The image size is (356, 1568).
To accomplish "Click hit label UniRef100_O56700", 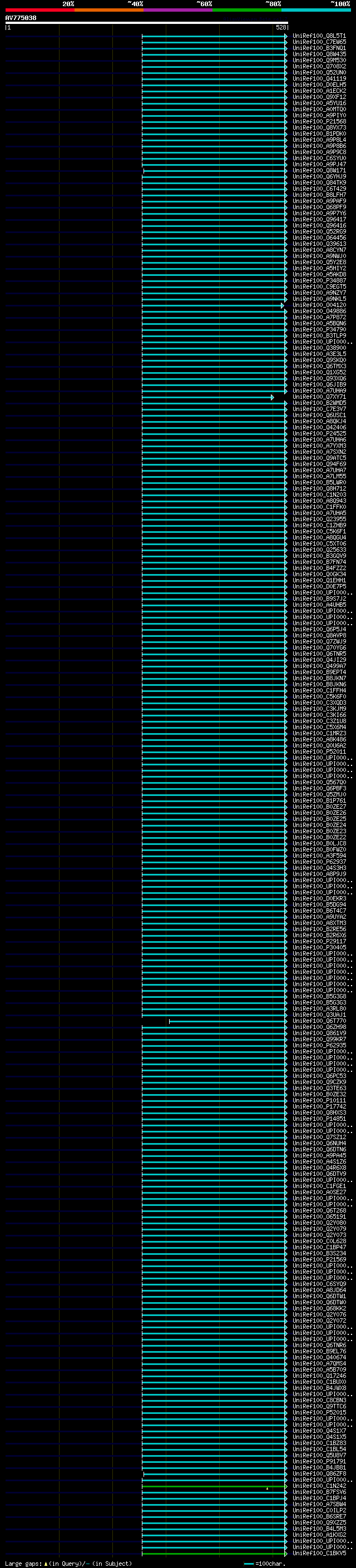I will 319,782.
